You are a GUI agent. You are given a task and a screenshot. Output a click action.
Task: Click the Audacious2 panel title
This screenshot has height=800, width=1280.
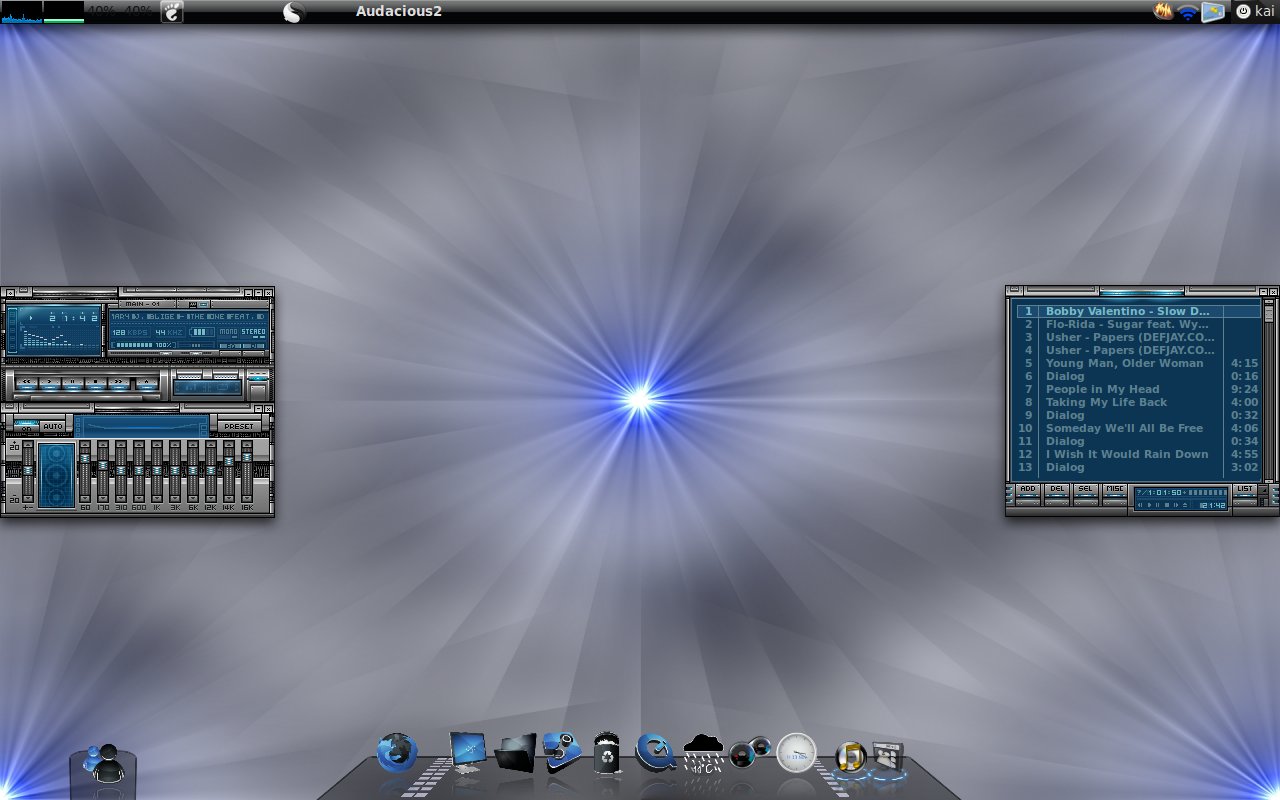399,11
